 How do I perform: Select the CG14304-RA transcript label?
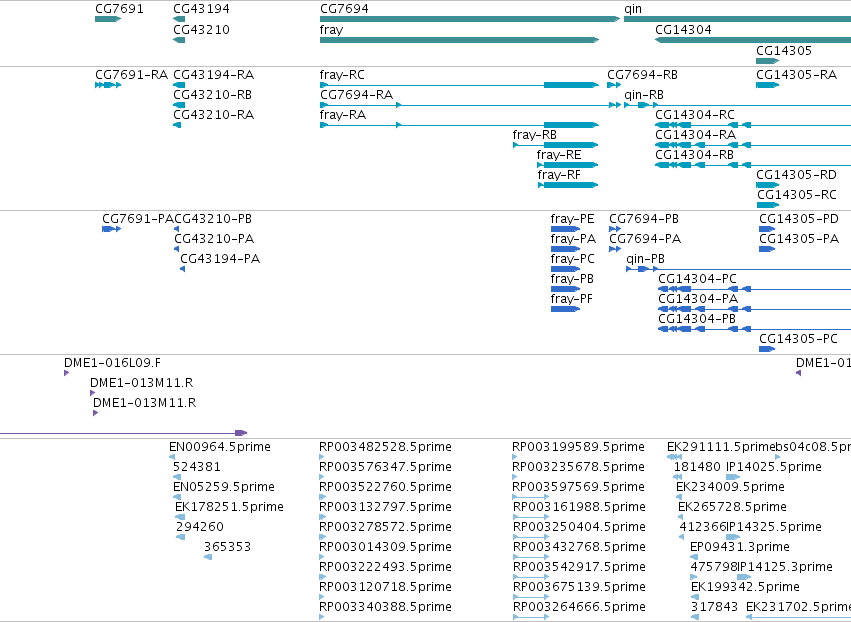tap(696, 135)
